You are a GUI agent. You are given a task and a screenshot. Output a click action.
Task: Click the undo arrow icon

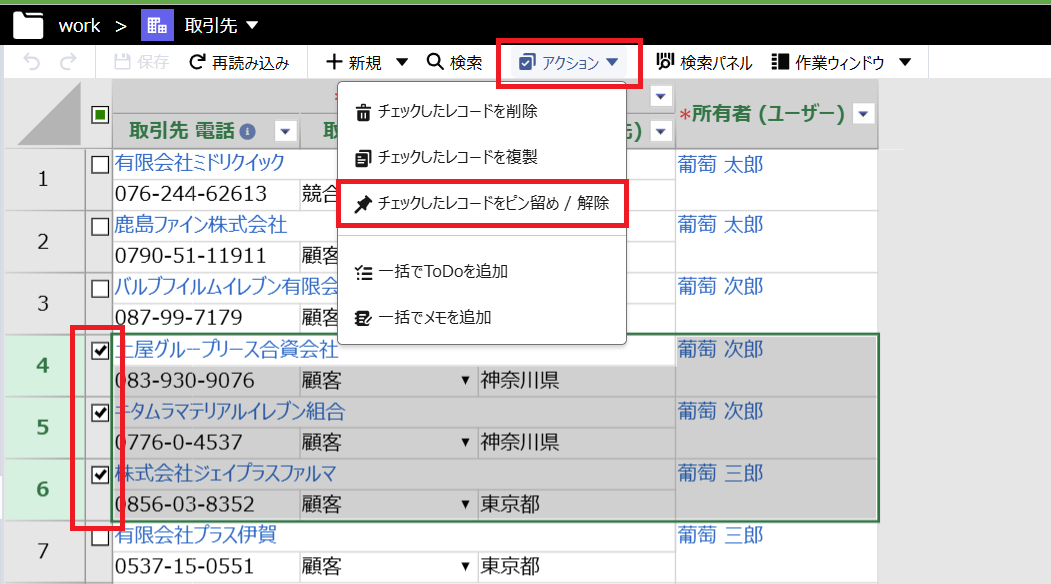(32, 62)
